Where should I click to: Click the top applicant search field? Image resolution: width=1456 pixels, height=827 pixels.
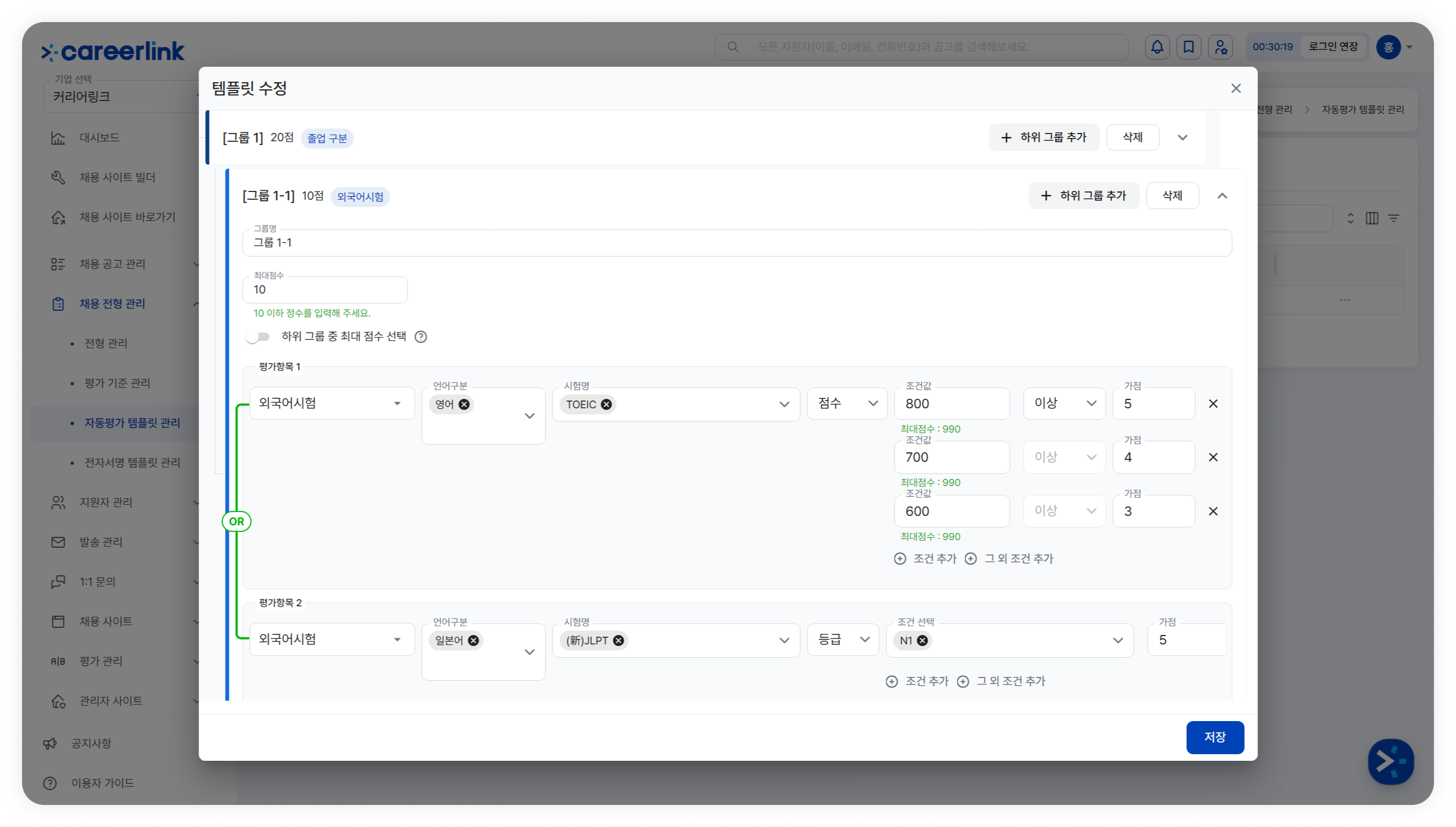click(x=921, y=46)
